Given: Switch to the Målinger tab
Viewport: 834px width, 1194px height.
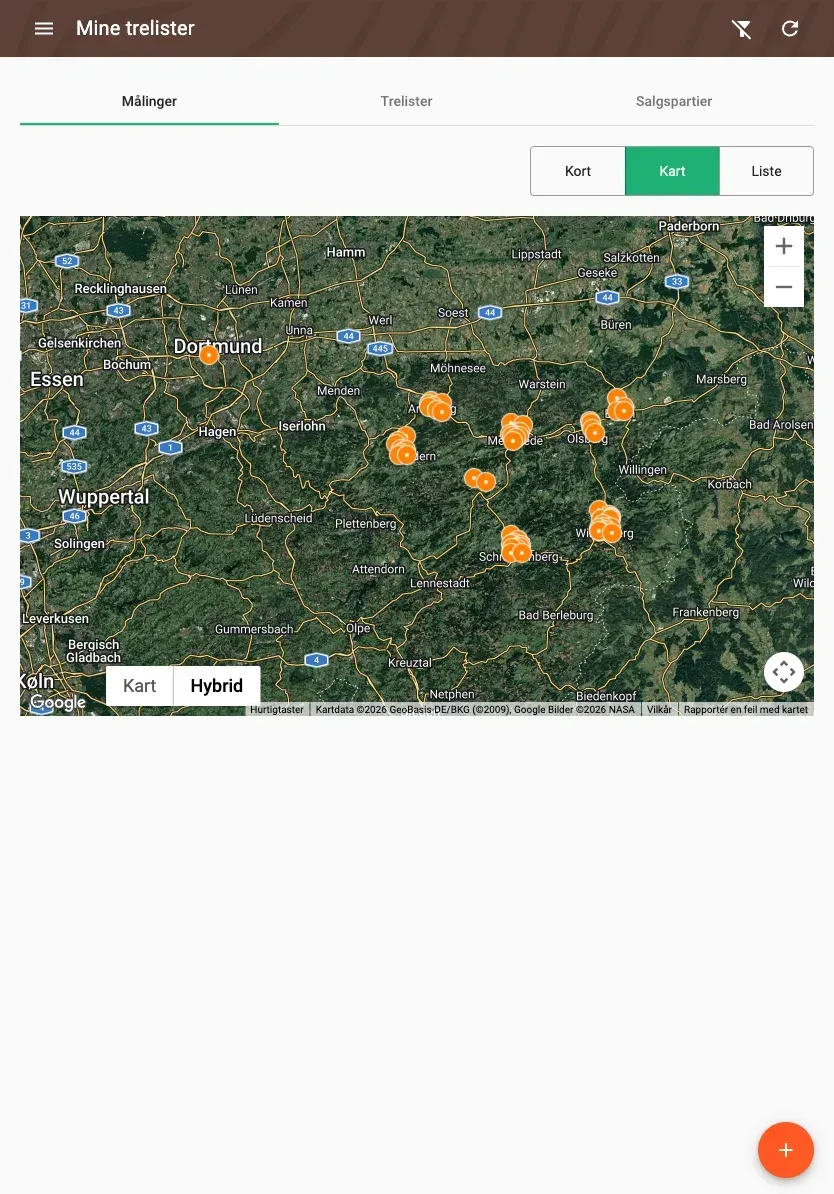Looking at the screenshot, I should pos(149,101).
